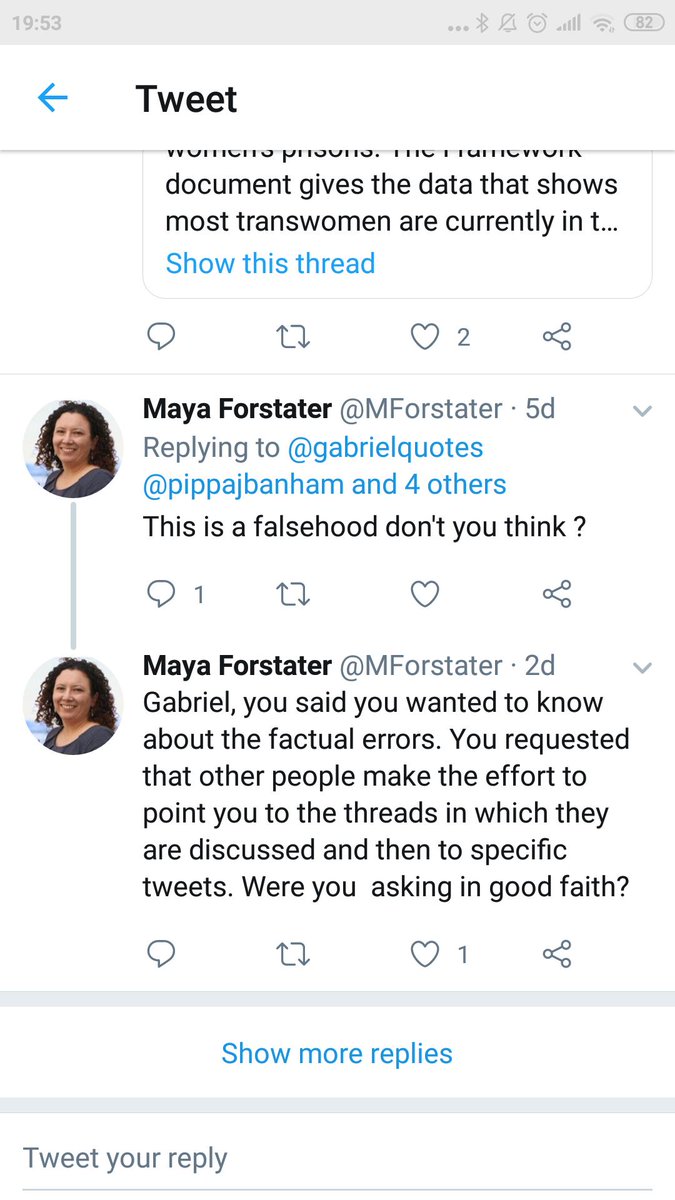
Task: Open options chevron on the 2d tweet
Action: coord(643,667)
